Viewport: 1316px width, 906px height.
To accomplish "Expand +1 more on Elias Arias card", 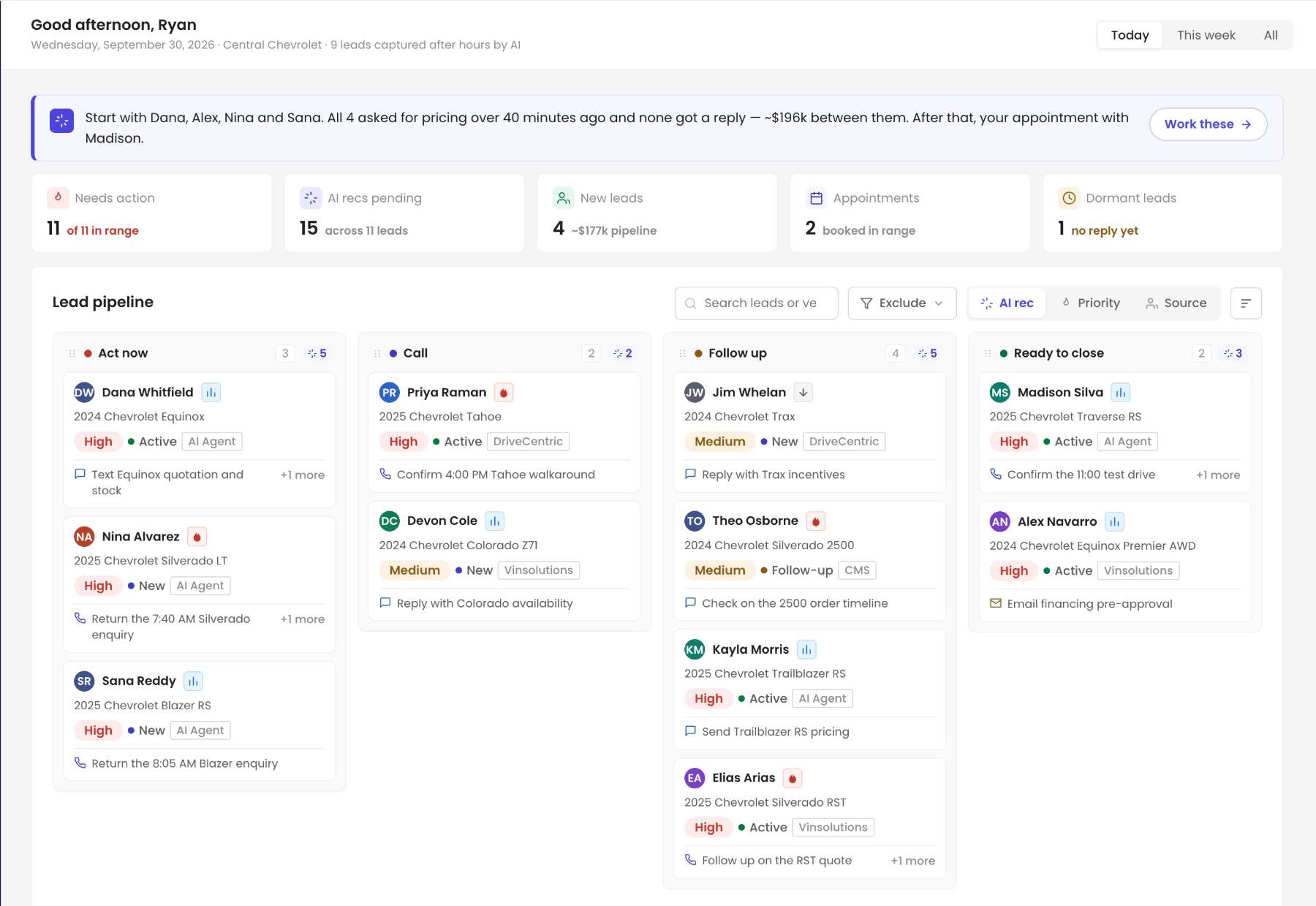I will click(x=913, y=861).
